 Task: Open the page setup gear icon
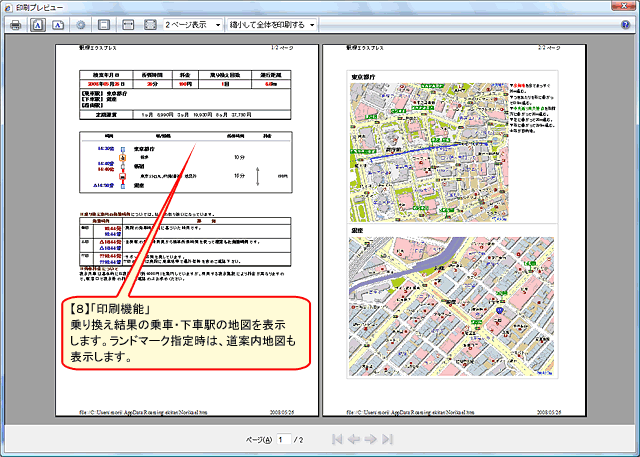81,24
